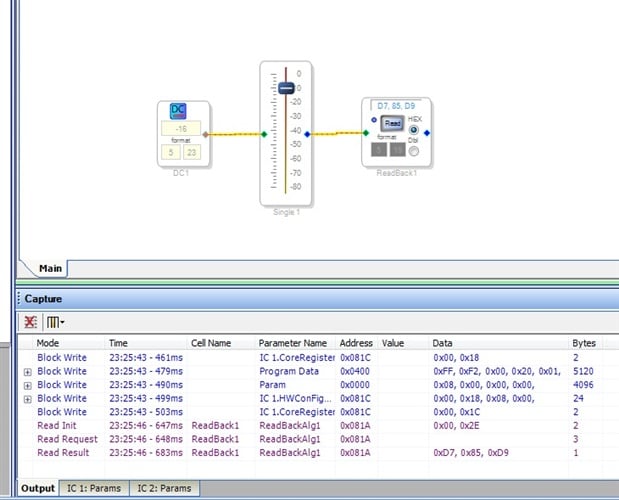The height and width of the screenshot is (500, 619).
Task: Click the ReadBack1 label under the block
Action: [x=397, y=173]
